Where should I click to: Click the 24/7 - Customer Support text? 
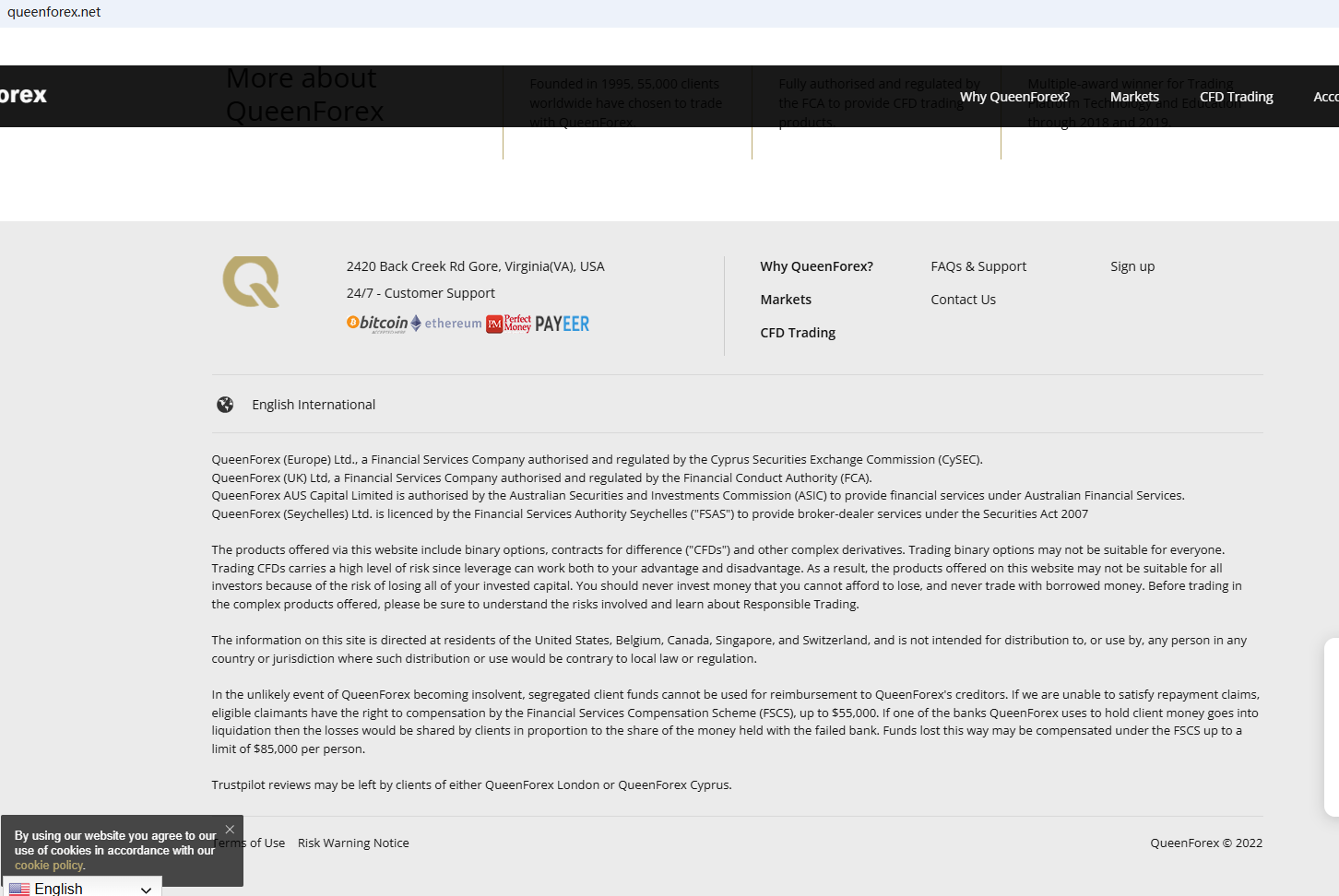421,293
